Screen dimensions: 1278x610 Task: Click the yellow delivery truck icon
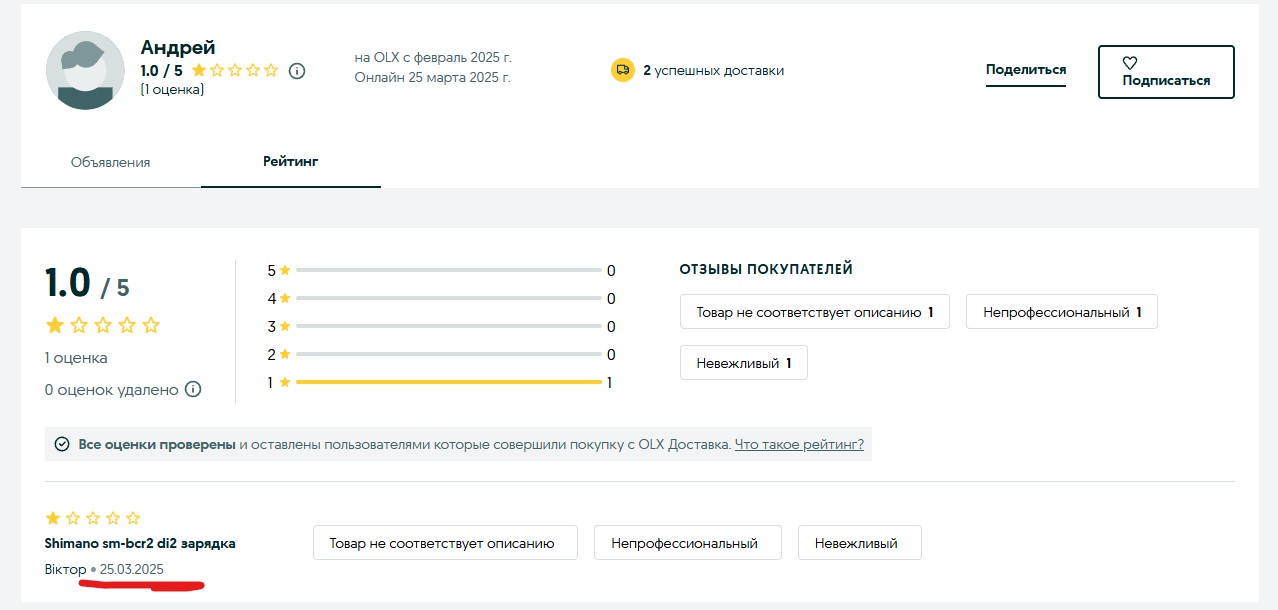(x=623, y=70)
